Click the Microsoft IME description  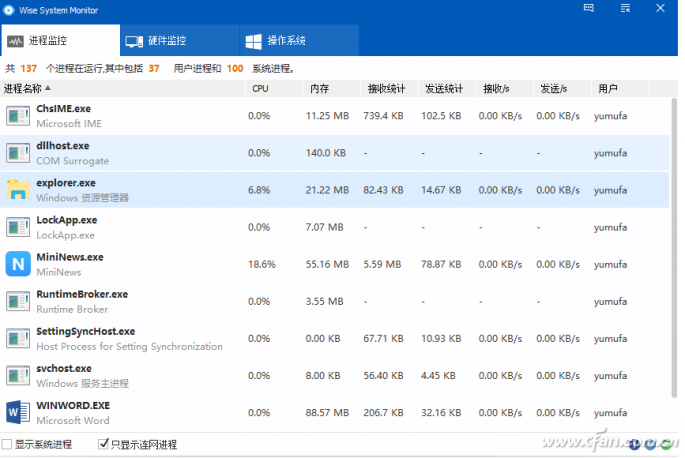69,124
